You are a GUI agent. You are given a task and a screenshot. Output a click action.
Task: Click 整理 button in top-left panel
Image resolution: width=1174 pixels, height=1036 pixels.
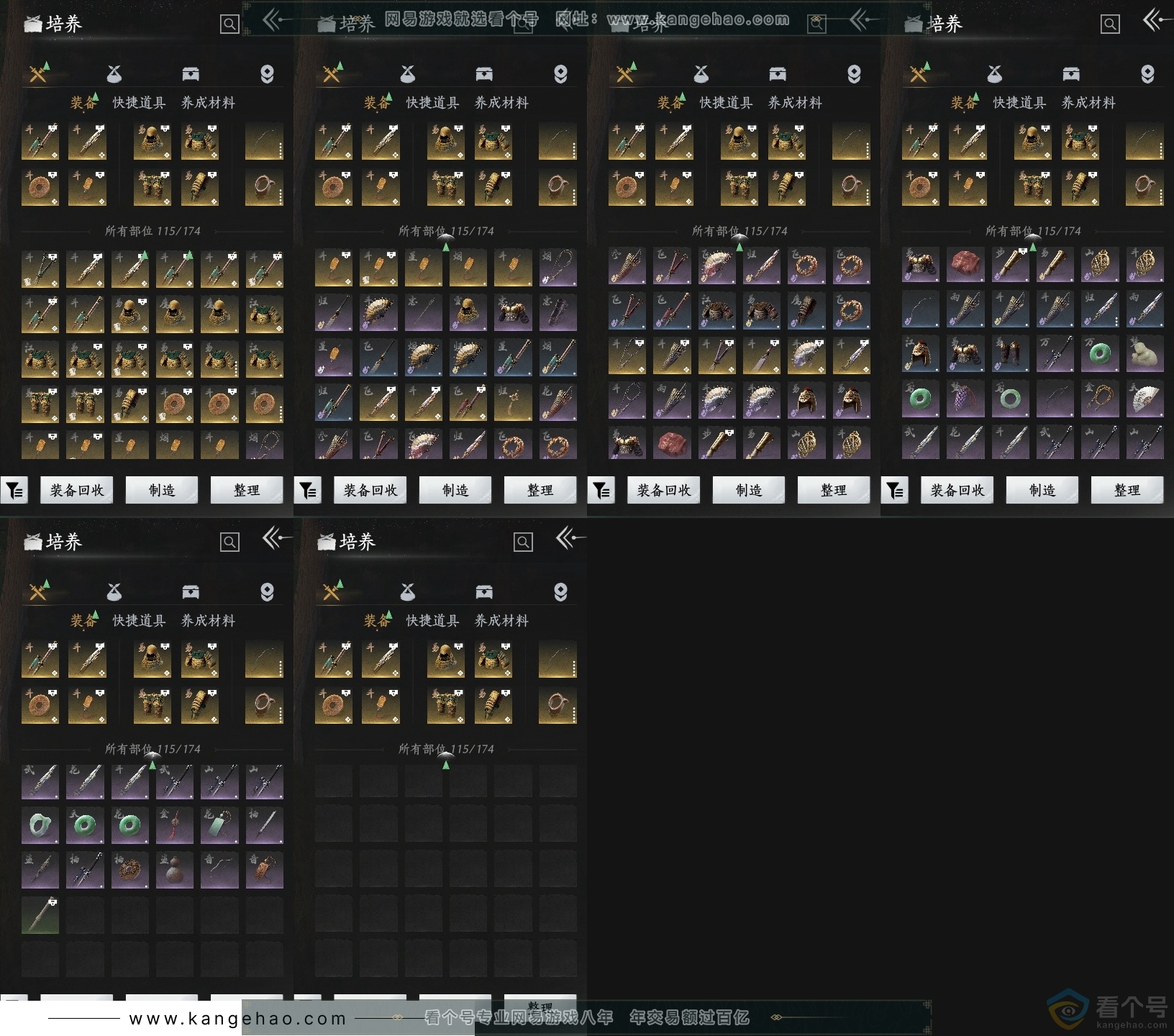pyautogui.click(x=247, y=490)
